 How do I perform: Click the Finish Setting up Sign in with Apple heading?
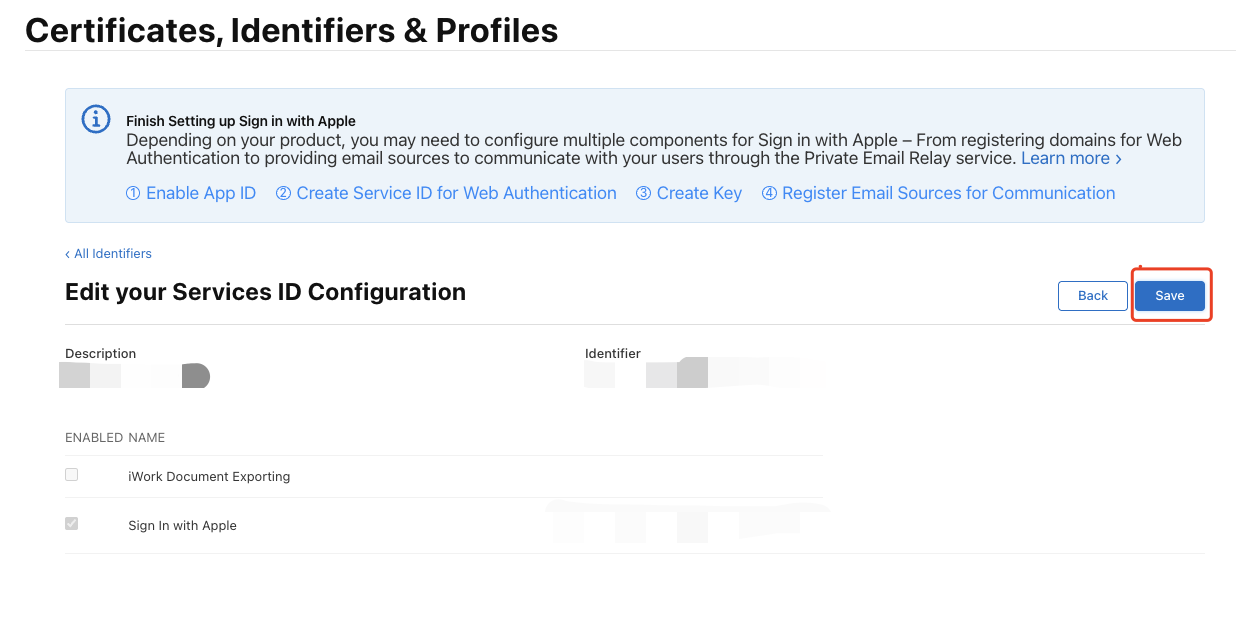coord(241,121)
